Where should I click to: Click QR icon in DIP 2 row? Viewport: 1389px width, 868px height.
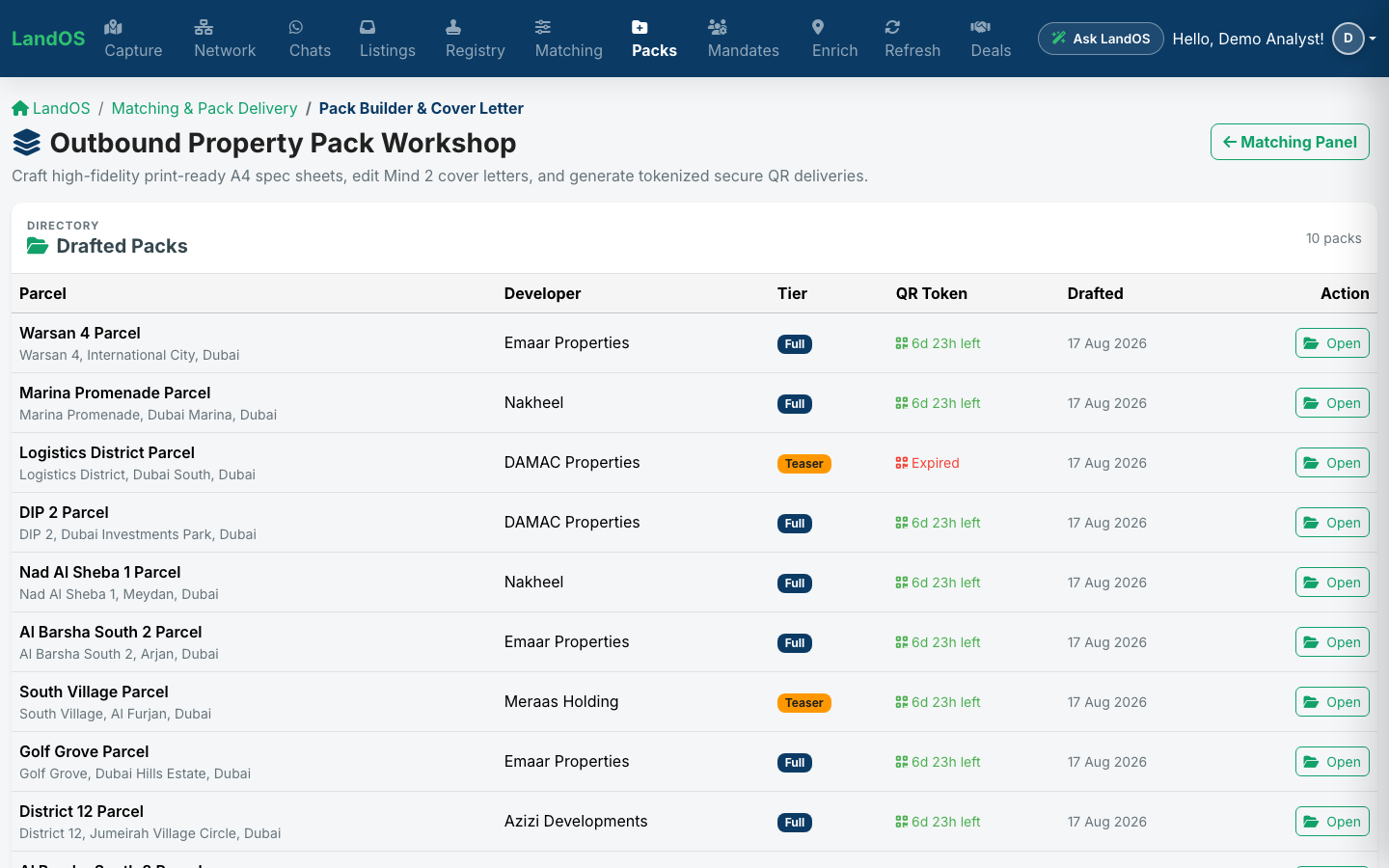[902, 523]
